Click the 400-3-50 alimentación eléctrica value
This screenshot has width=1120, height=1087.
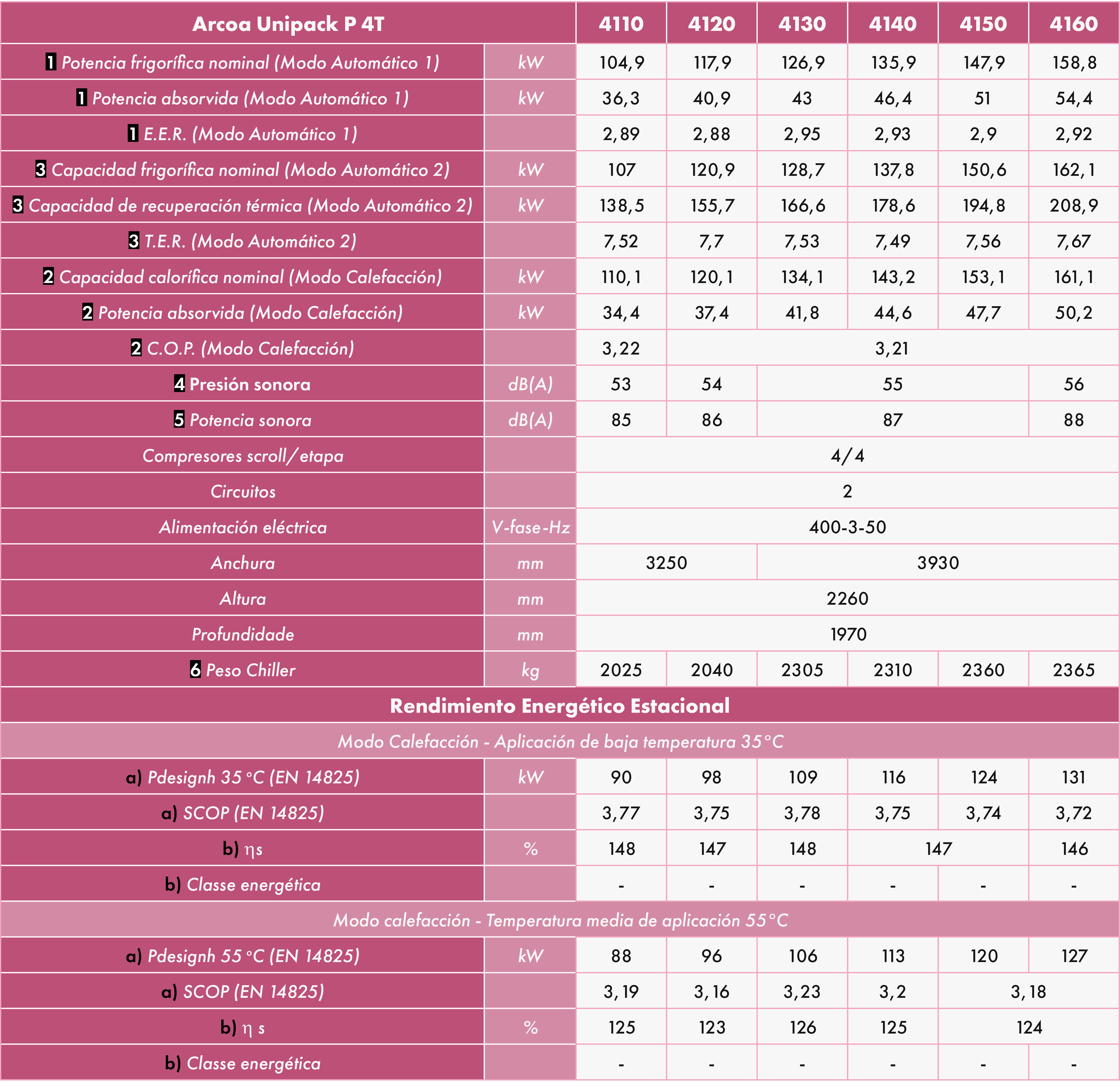point(848,527)
